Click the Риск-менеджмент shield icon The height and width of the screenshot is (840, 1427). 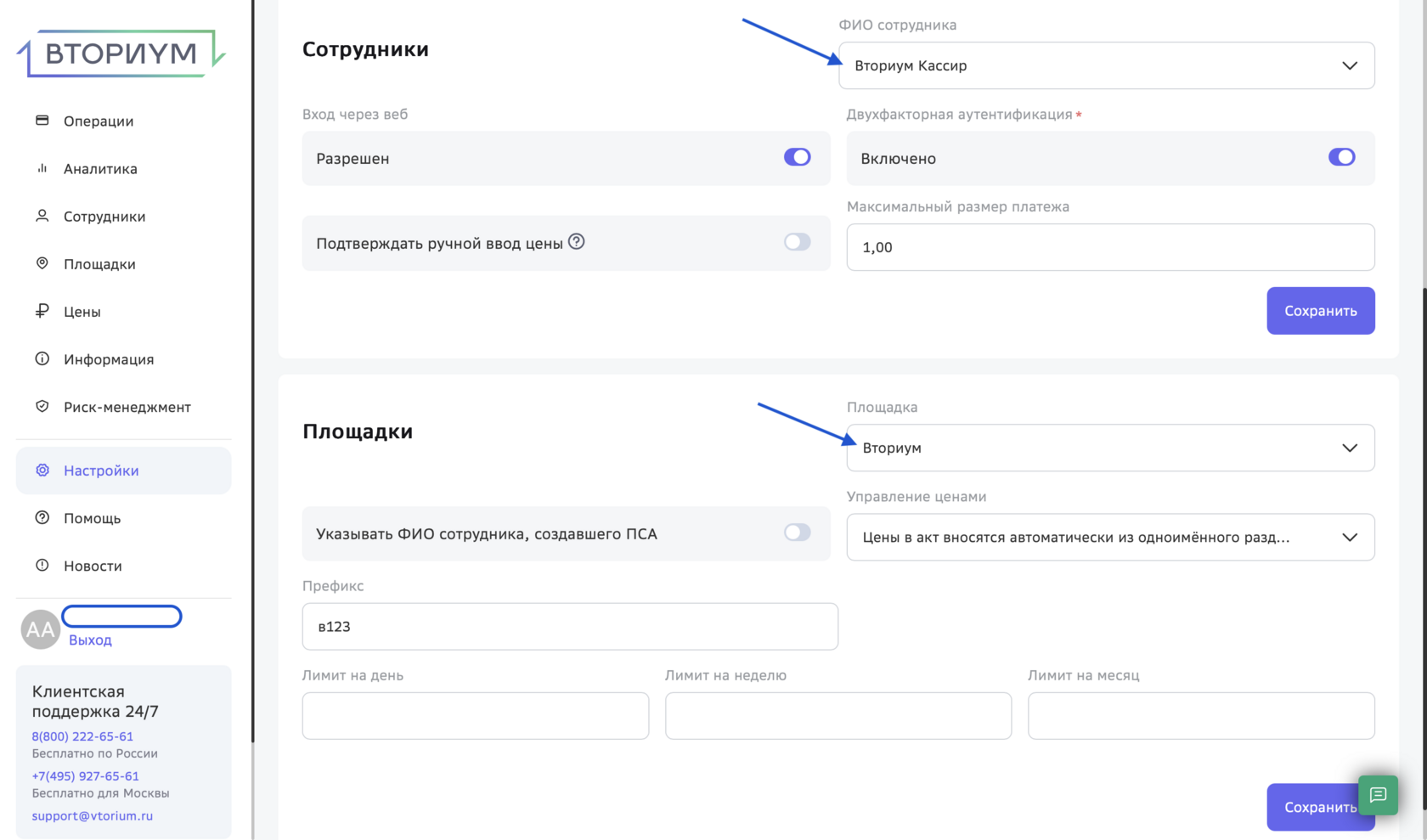coord(42,406)
